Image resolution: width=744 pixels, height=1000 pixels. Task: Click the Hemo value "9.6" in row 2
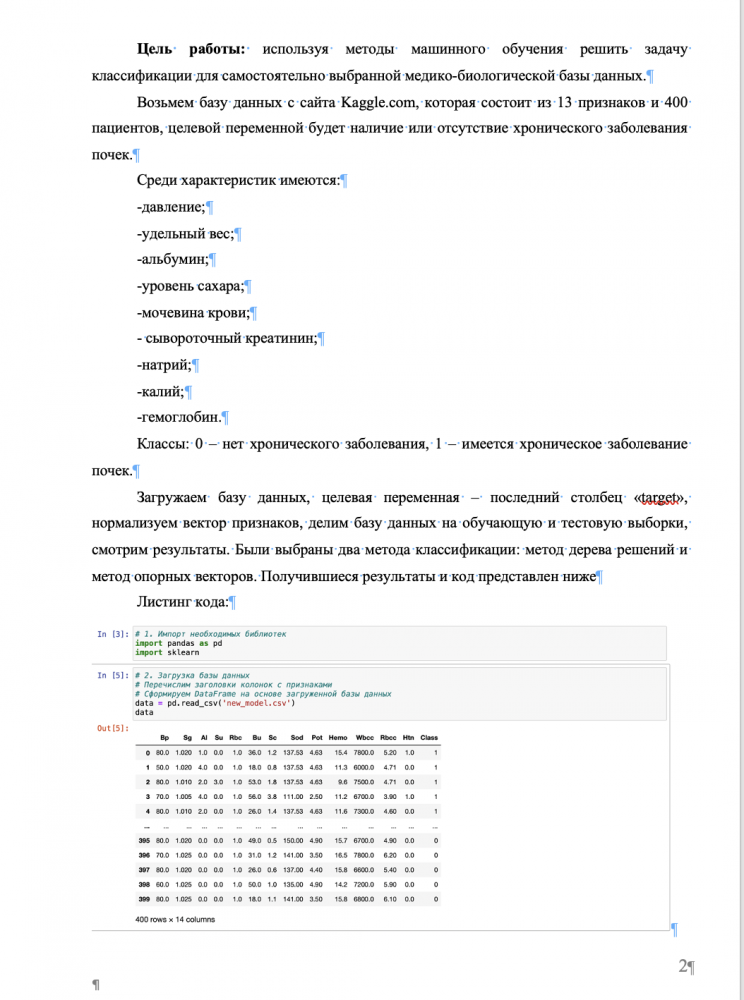(343, 782)
